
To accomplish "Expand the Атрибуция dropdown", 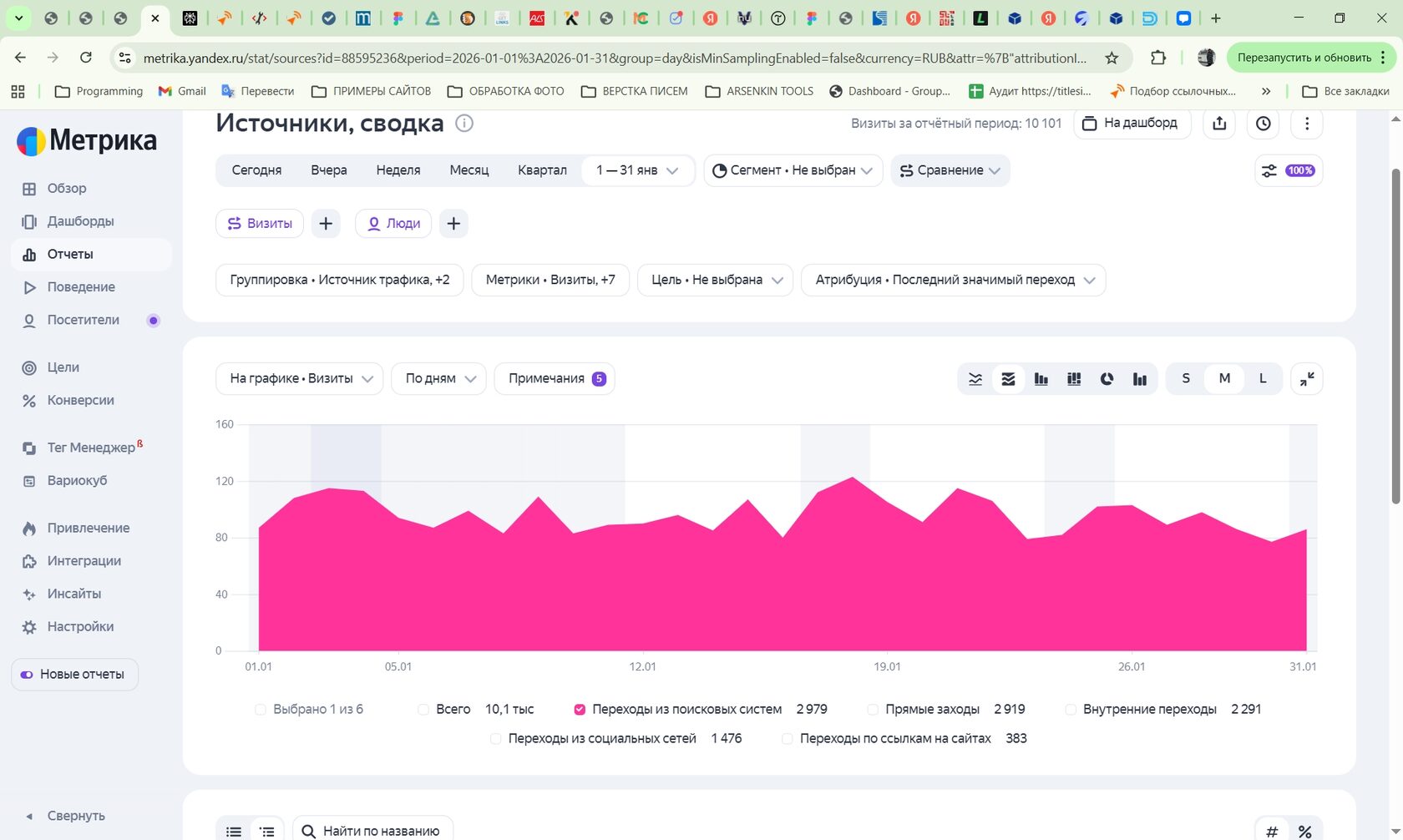I will pyautogui.click(x=954, y=280).
